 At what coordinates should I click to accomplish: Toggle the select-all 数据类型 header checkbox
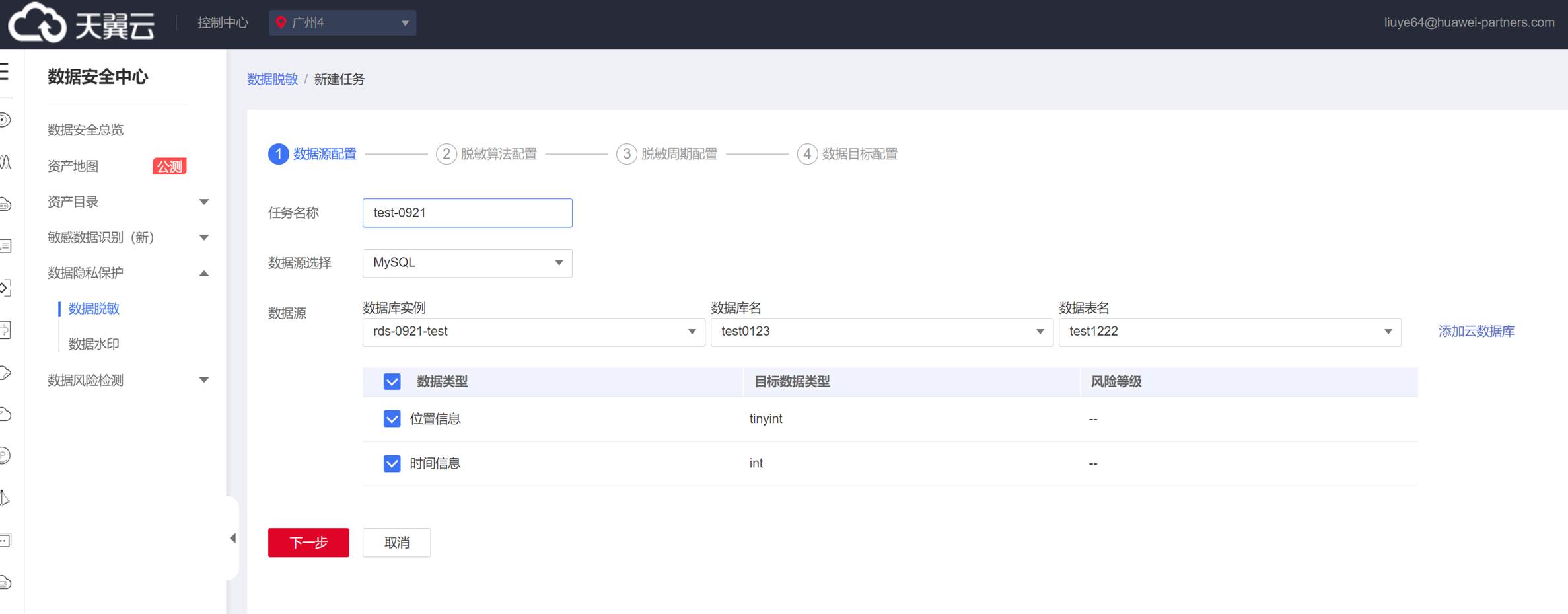point(392,382)
